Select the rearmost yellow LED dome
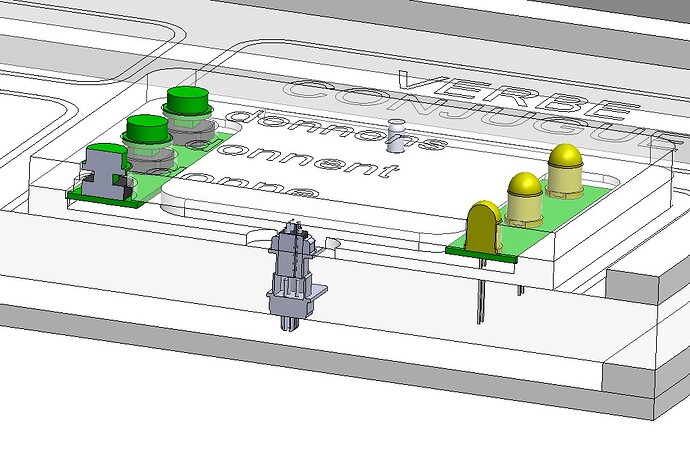Screen dimensions: 690x460 point(565,171)
